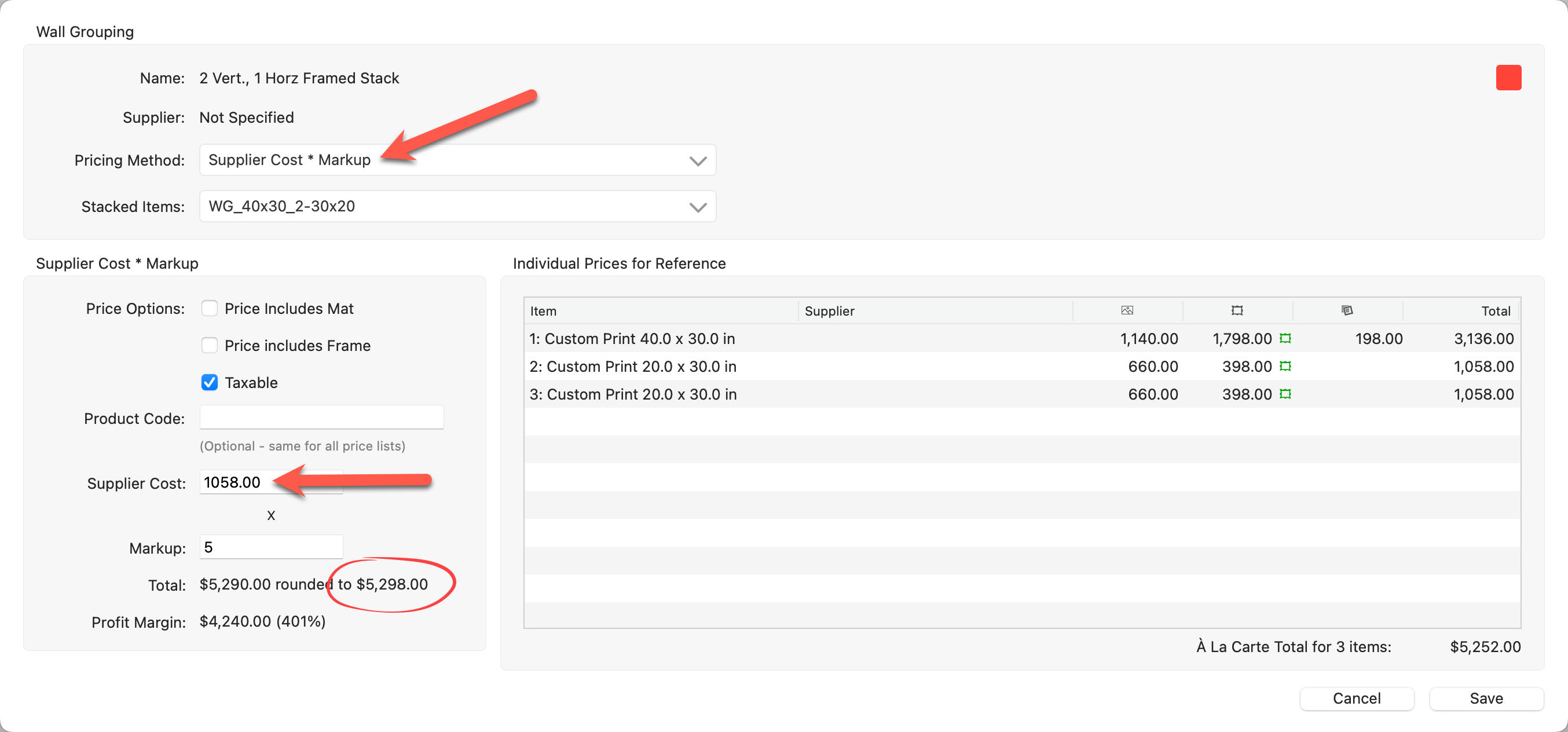
Task: Click into the Product Code field
Action: [321, 418]
